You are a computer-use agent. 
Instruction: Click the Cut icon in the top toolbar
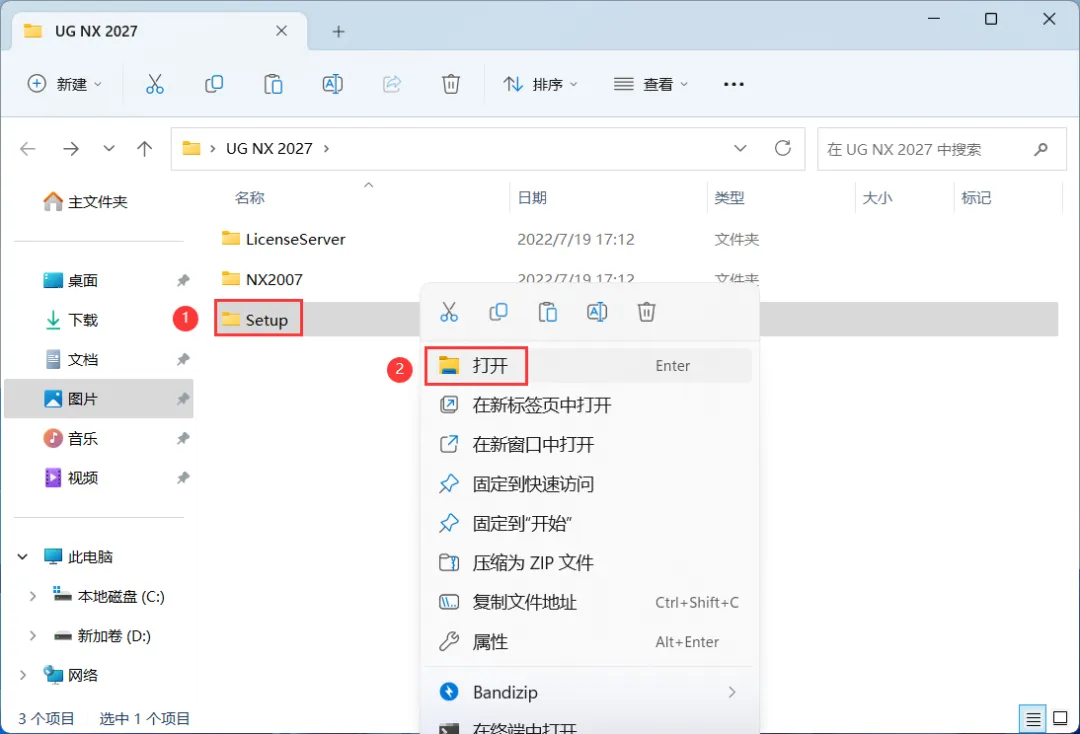154,84
